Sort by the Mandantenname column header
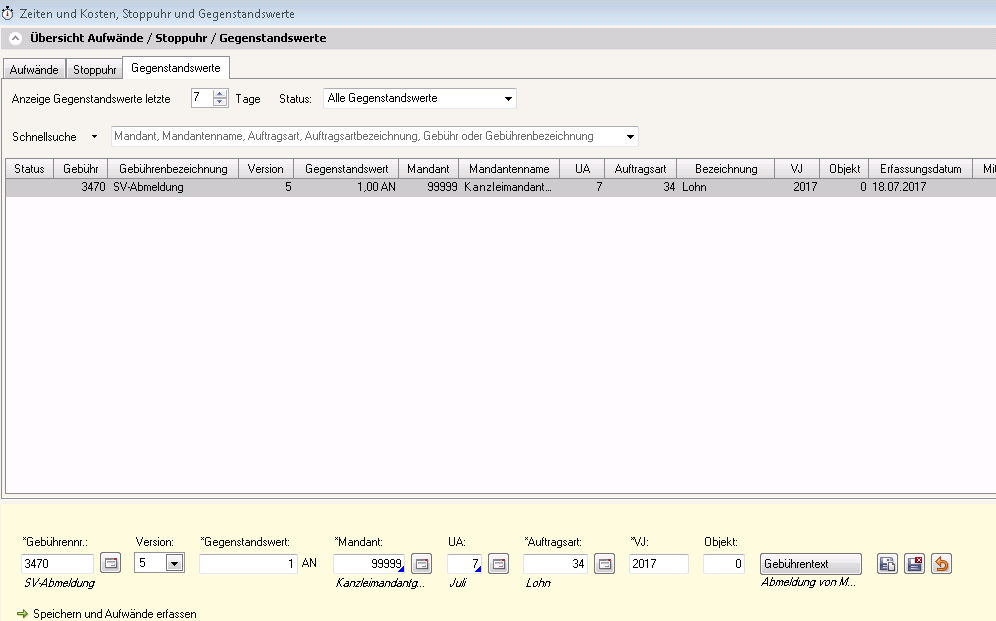Image resolution: width=996 pixels, height=621 pixels. [x=509, y=169]
